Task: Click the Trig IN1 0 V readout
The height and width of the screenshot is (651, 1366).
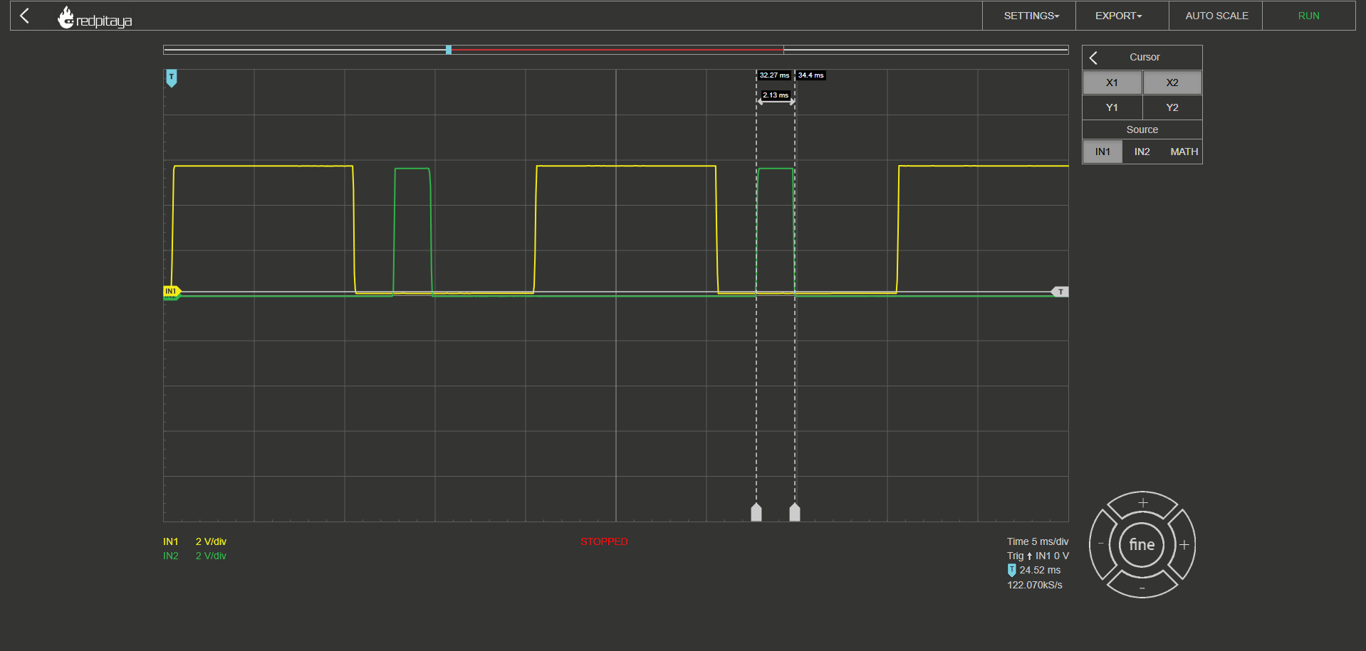Action: 1038,556
